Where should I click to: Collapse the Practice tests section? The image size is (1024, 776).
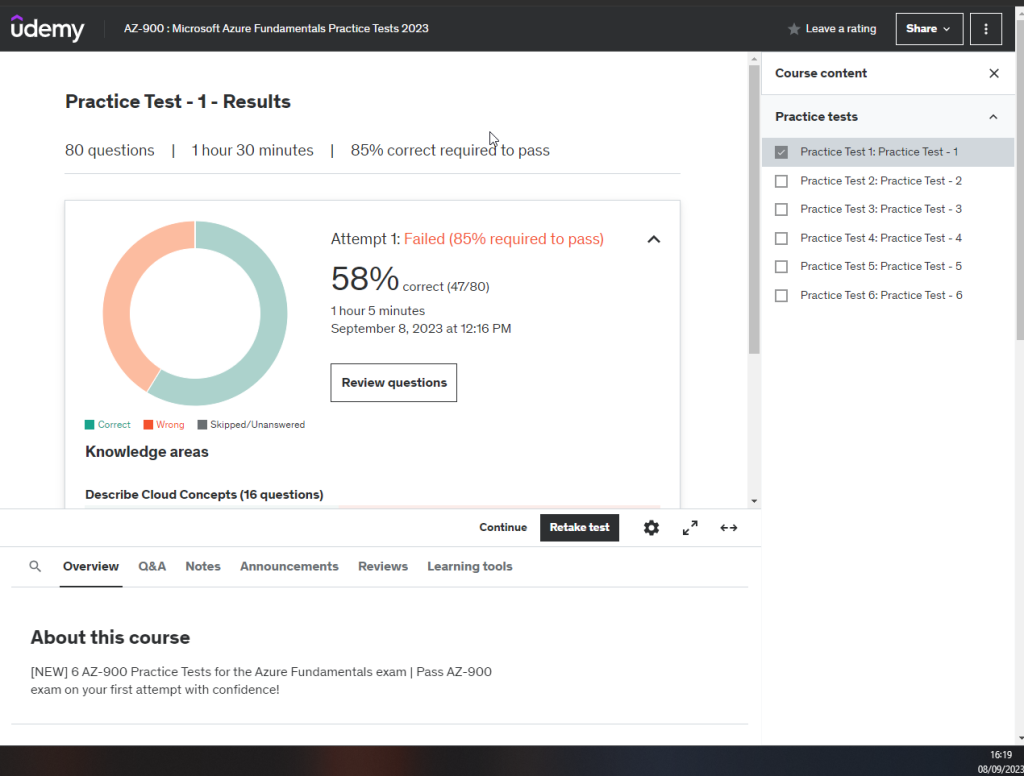(993, 117)
